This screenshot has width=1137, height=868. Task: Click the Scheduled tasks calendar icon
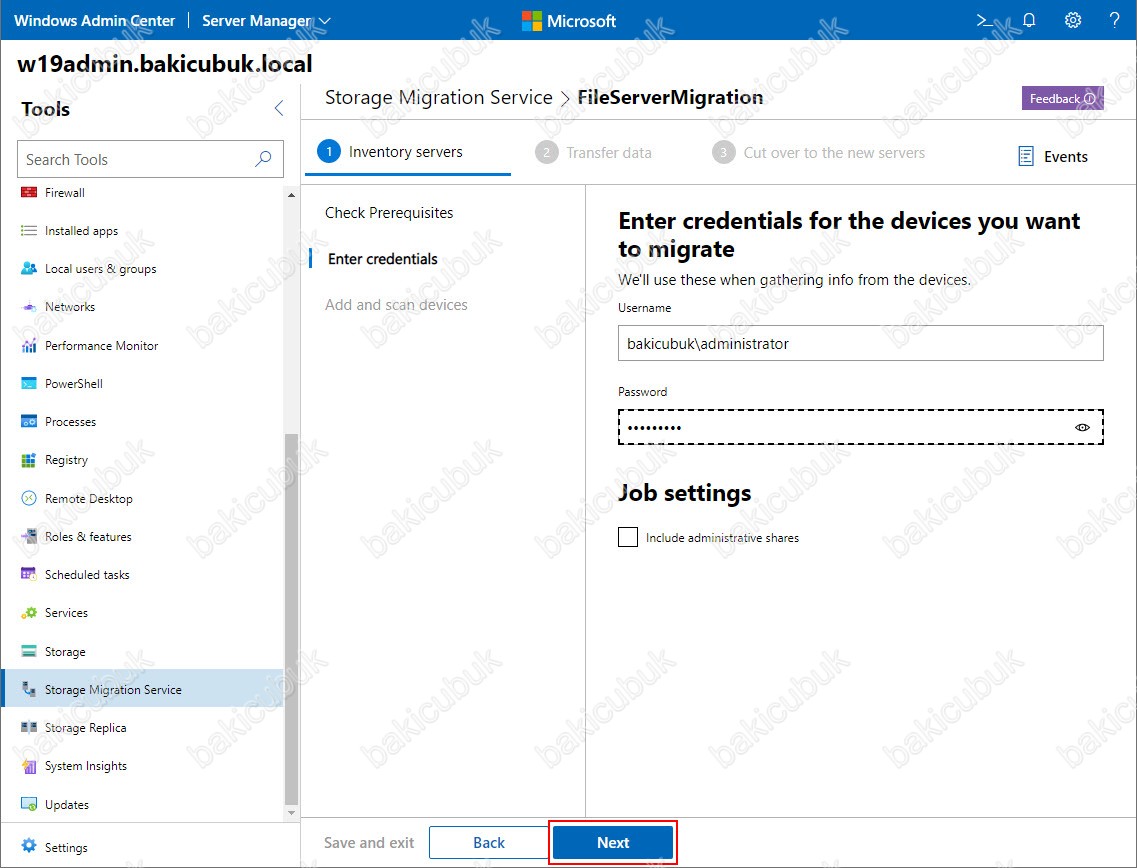click(29, 574)
